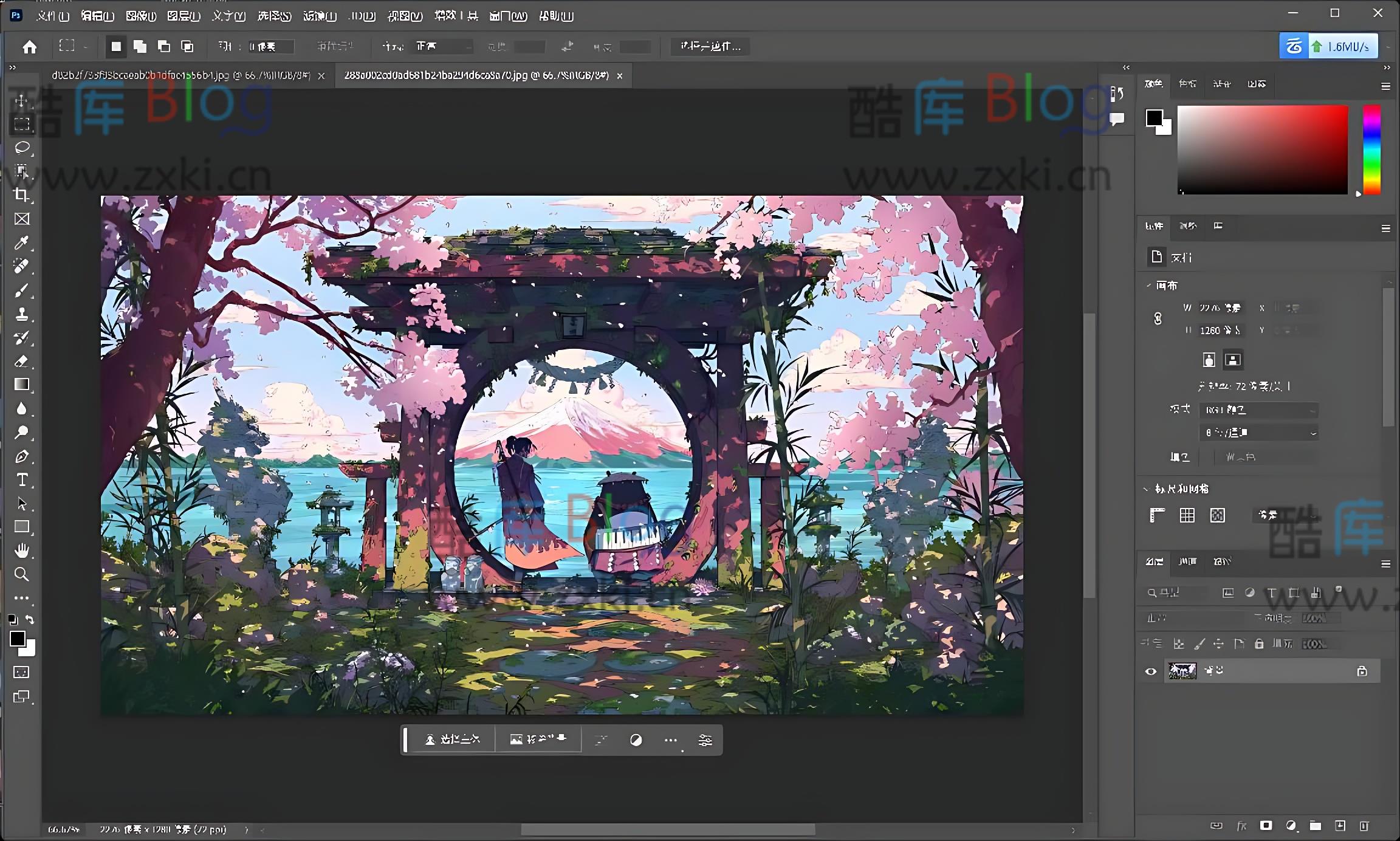The image size is (1400, 841).
Task: Select the Lasso tool
Action: pos(22,148)
